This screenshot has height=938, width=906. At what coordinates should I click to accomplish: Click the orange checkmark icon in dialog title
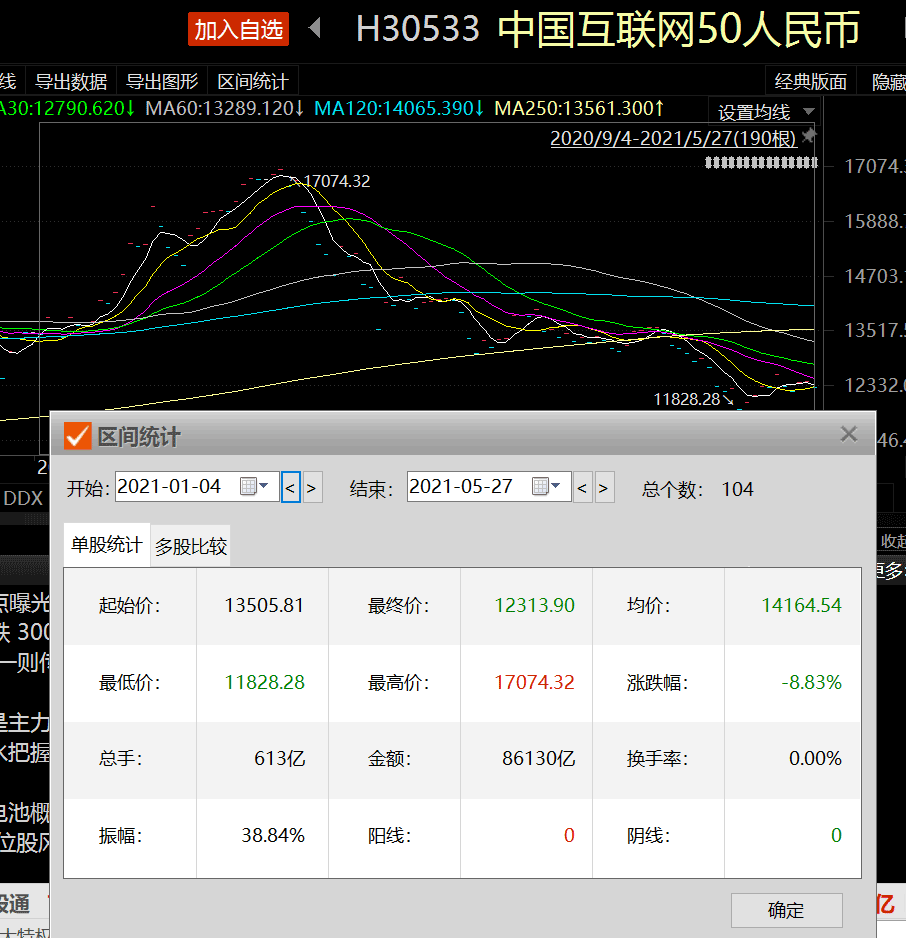click(x=78, y=436)
